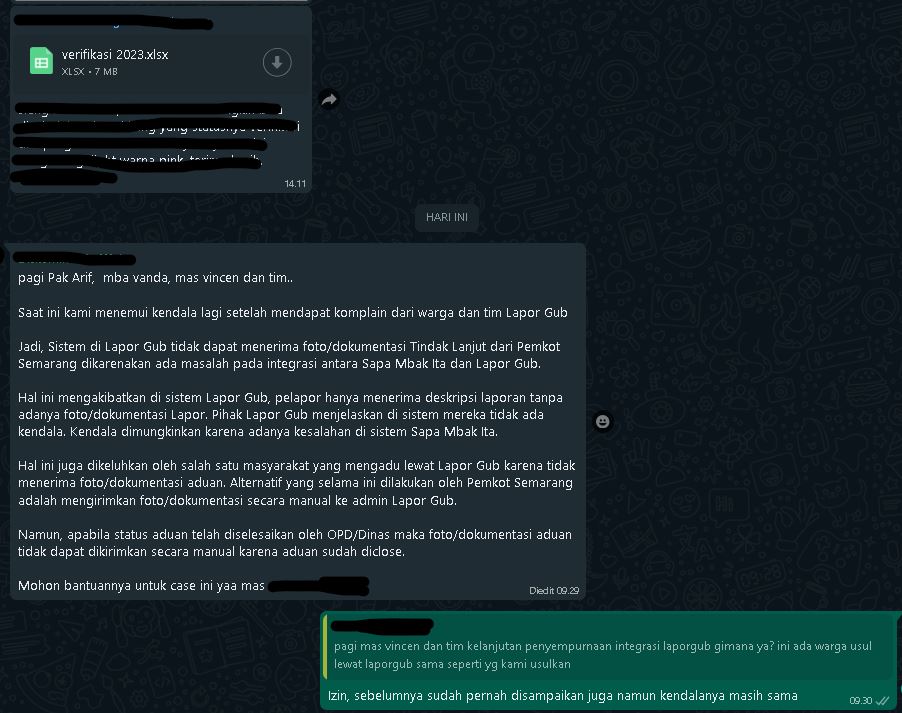Image resolution: width=902 pixels, height=713 pixels.
Task: Download the verifikasi 2023.xlsx attachment
Action: tap(277, 62)
